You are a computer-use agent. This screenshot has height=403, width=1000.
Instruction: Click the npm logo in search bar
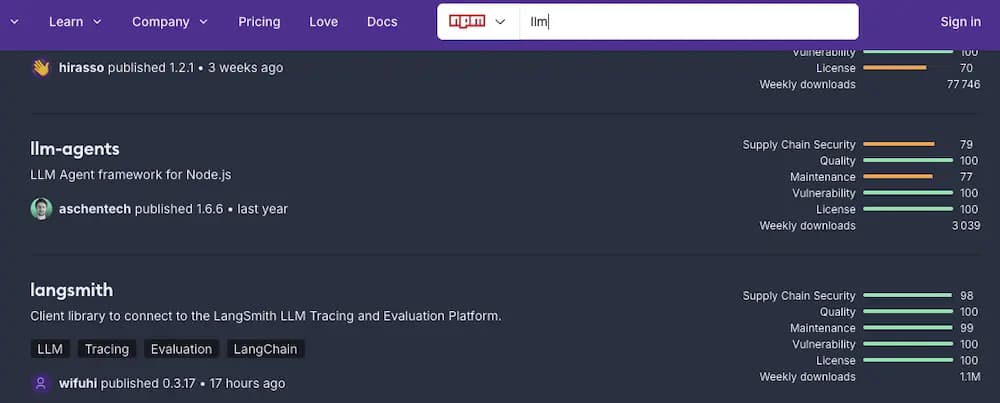pyautogui.click(x=466, y=21)
